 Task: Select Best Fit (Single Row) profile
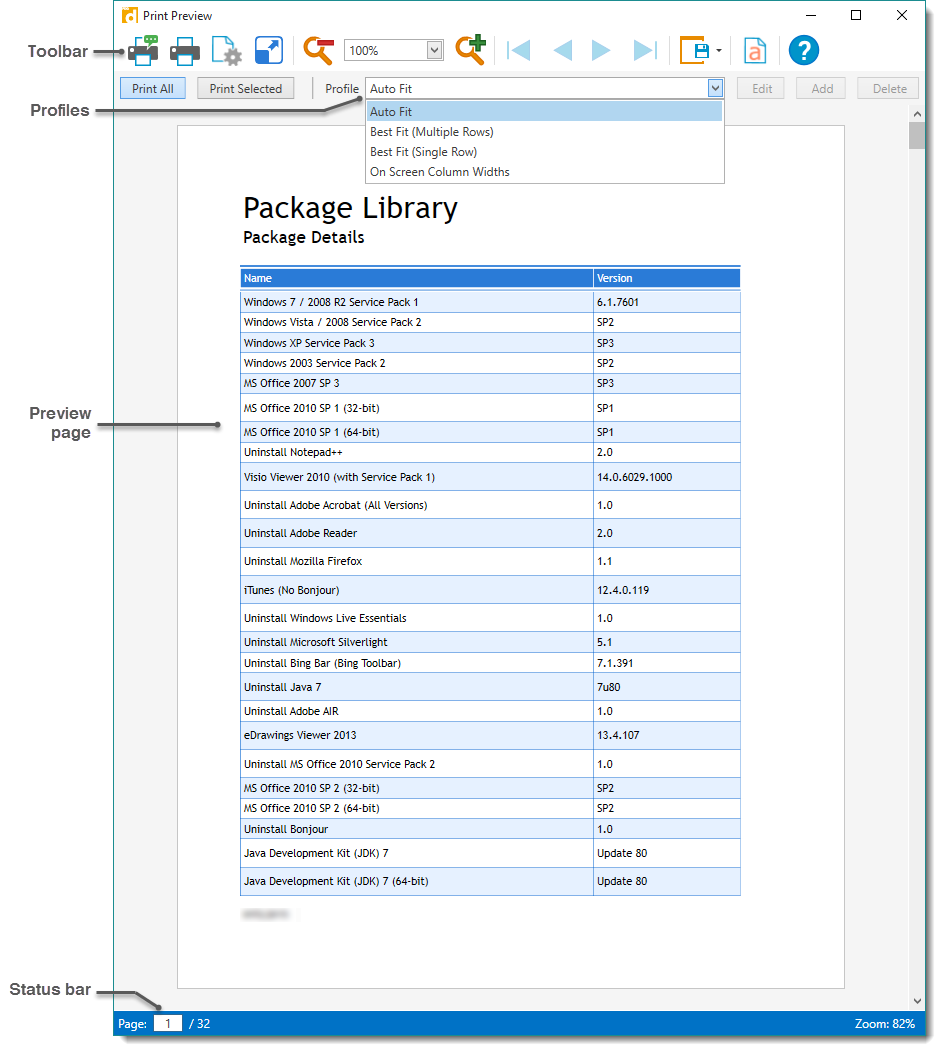pos(424,152)
